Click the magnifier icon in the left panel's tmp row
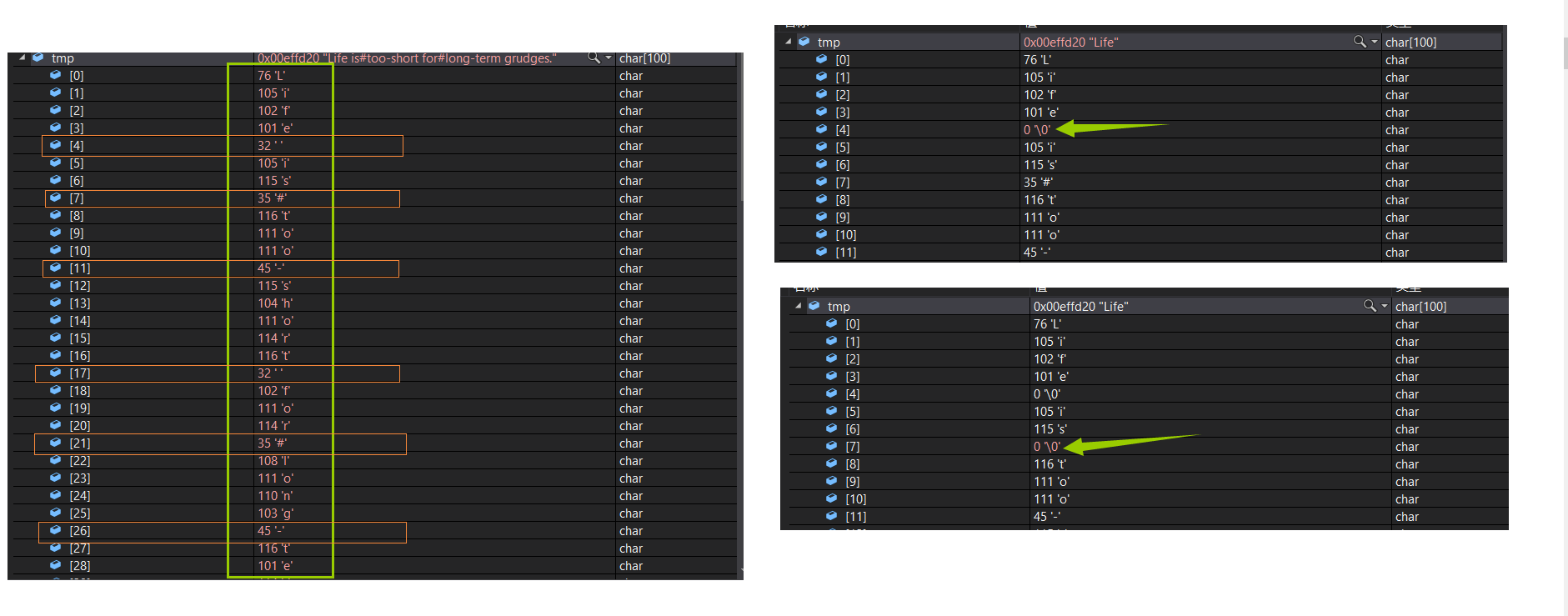Viewport: 1568px width, 616px height. pos(594,58)
